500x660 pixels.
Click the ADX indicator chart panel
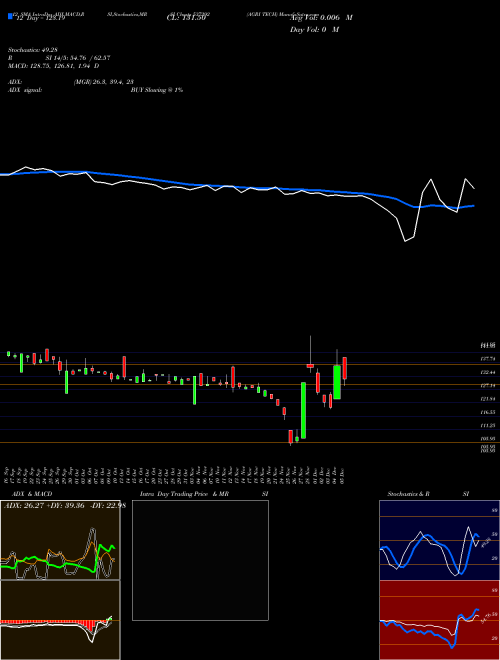[x=60, y=540]
